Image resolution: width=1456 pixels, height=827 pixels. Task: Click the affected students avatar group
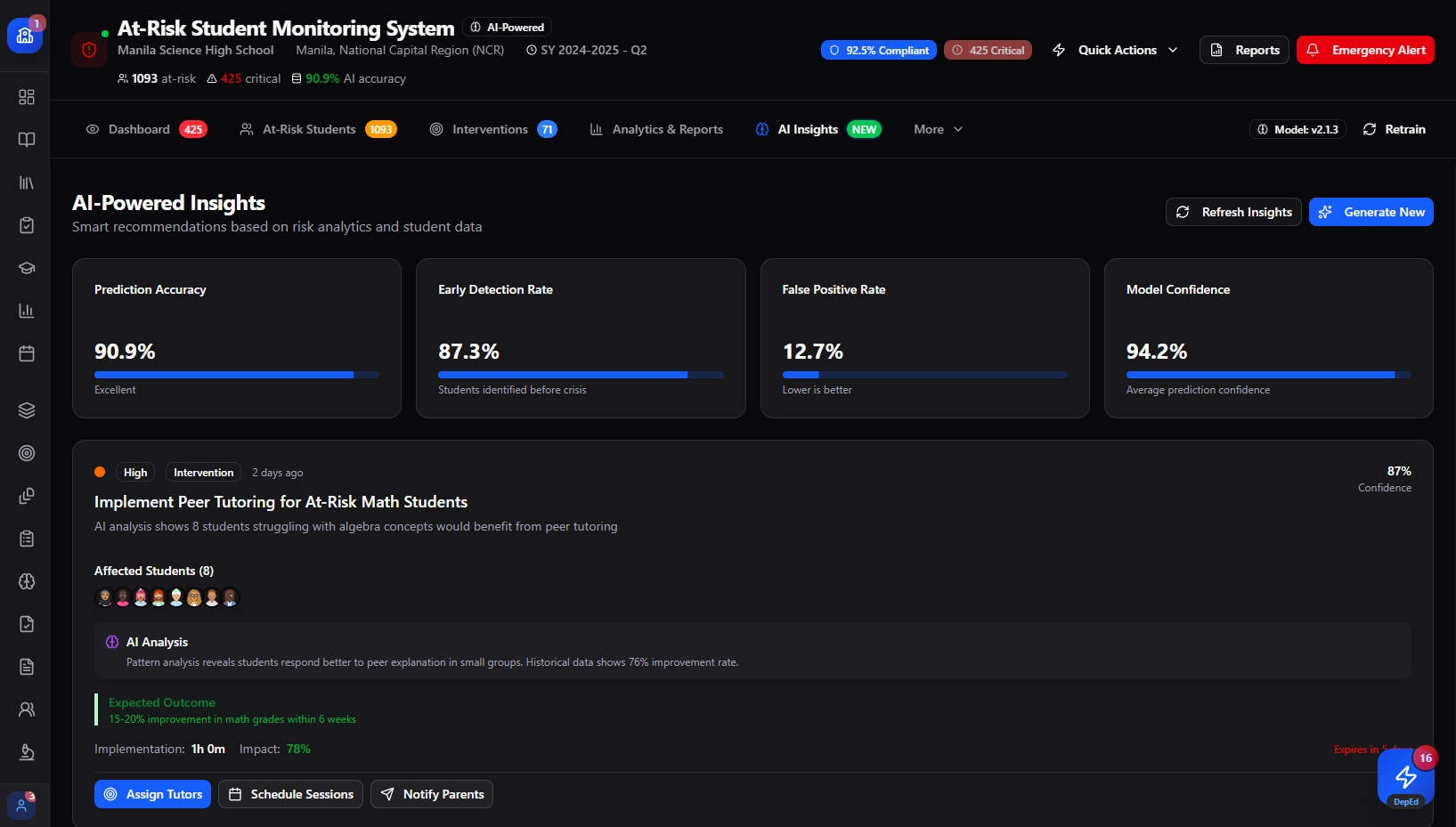(x=167, y=597)
